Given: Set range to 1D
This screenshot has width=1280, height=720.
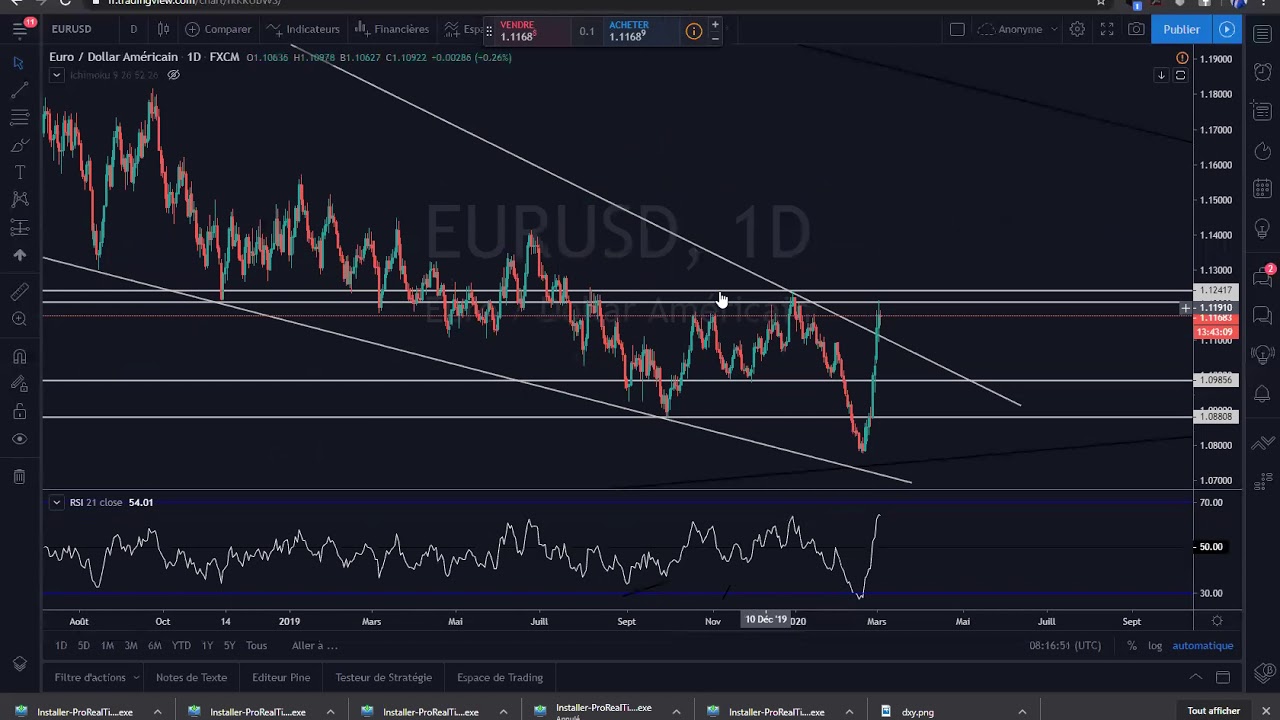Looking at the screenshot, I should pos(61,646).
